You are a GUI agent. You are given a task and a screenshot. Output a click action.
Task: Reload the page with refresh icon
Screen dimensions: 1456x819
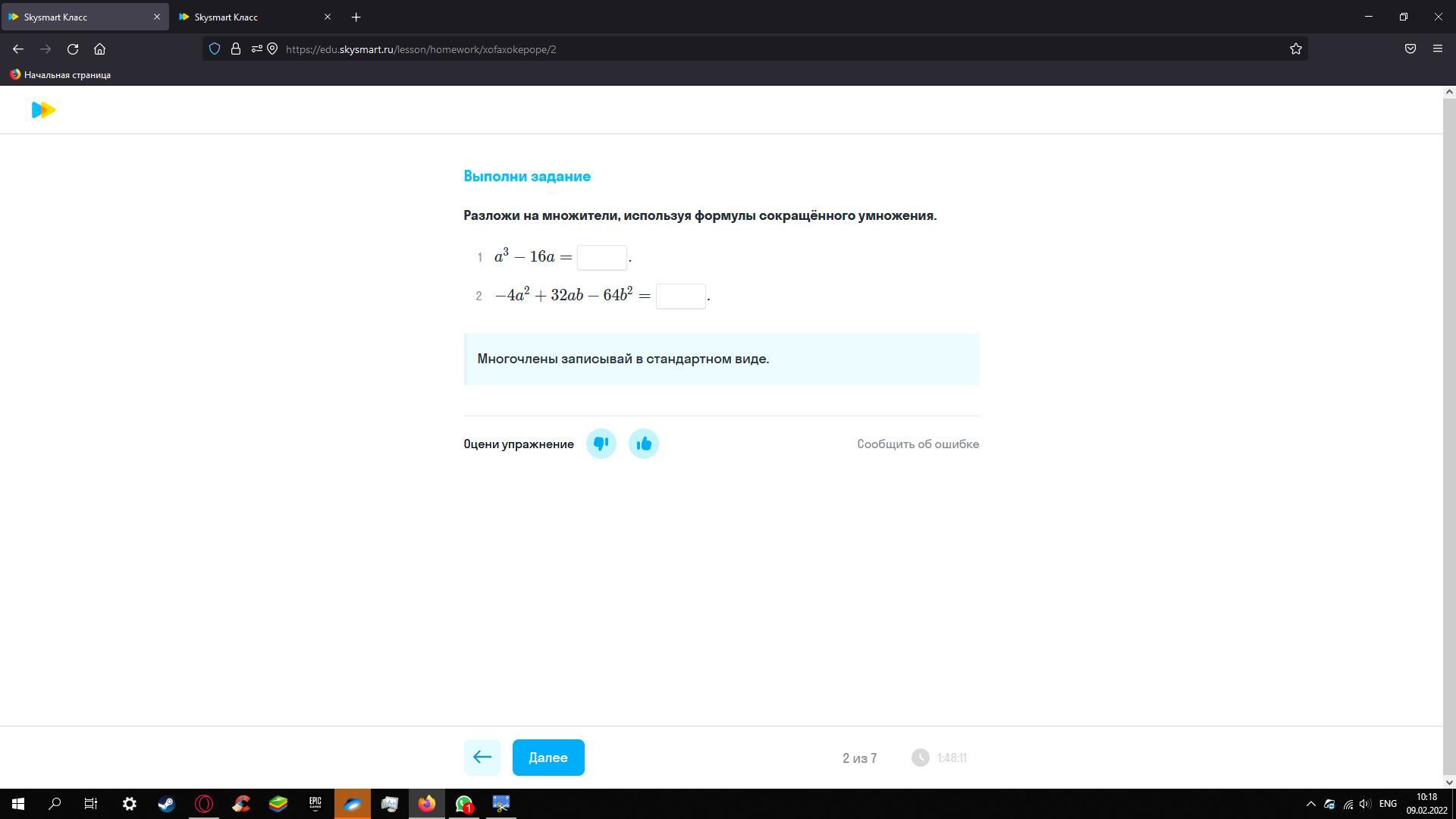pyautogui.click(x=73, y=49)
